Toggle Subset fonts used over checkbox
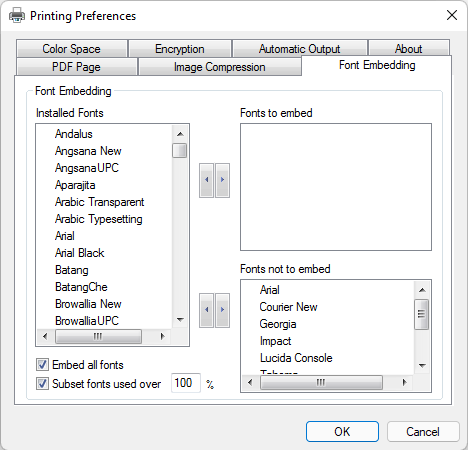The image size is (468, 450). pyautogui.click(x=42, y=384)
